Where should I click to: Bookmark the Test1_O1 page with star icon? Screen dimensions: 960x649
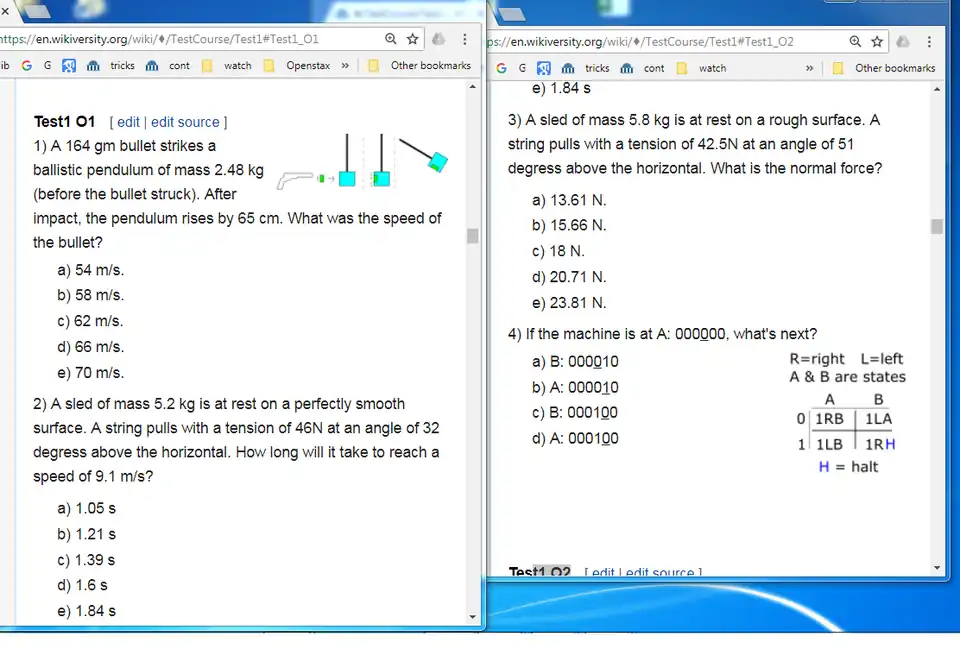(412, 39)
